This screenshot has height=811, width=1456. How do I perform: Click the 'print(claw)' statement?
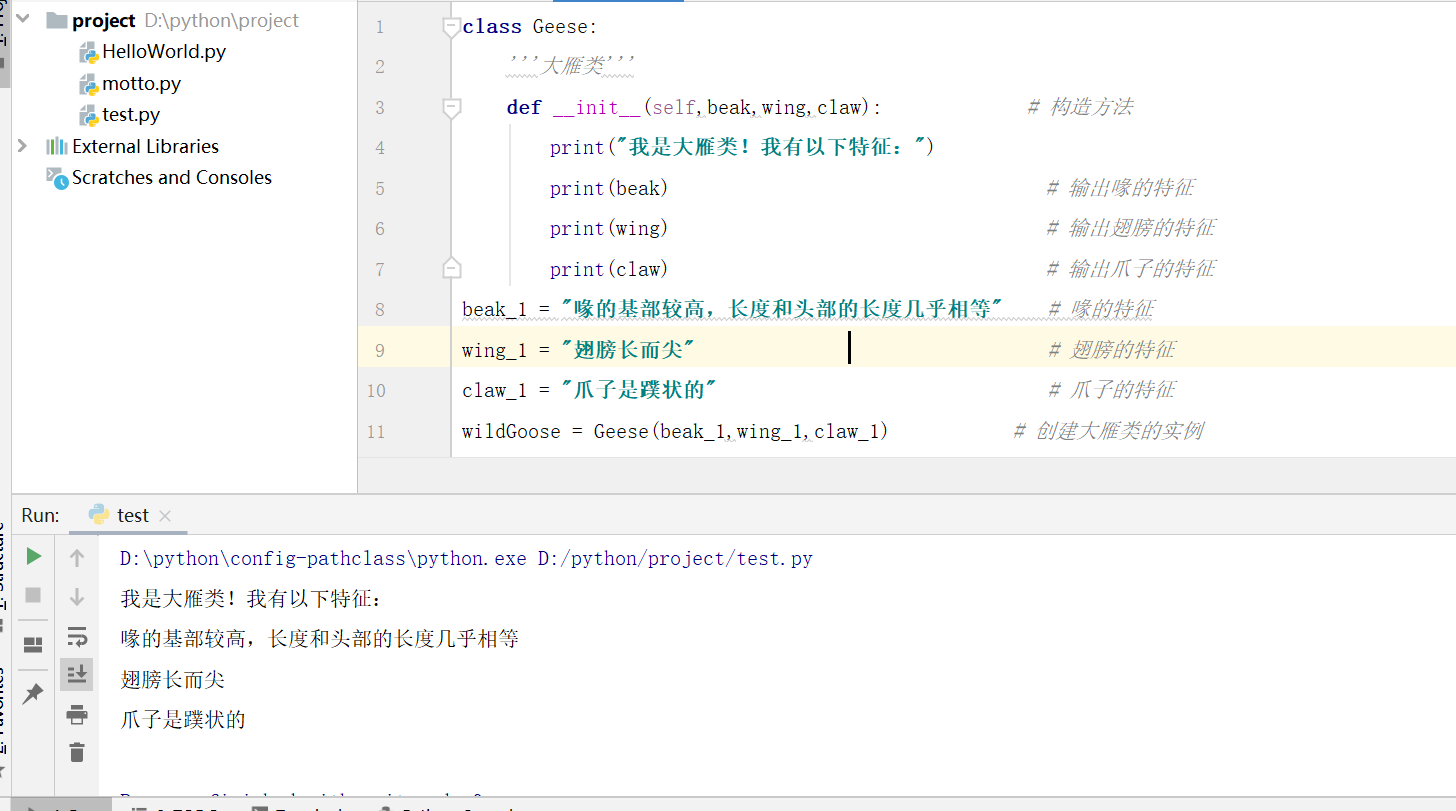click(609, 269)
